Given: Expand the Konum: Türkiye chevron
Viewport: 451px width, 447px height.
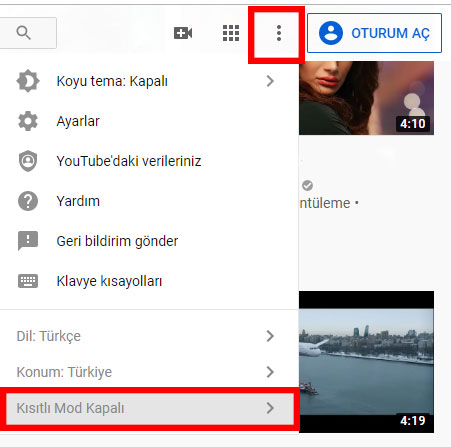Looking at the screenshot, I should (x=270, y=372).
